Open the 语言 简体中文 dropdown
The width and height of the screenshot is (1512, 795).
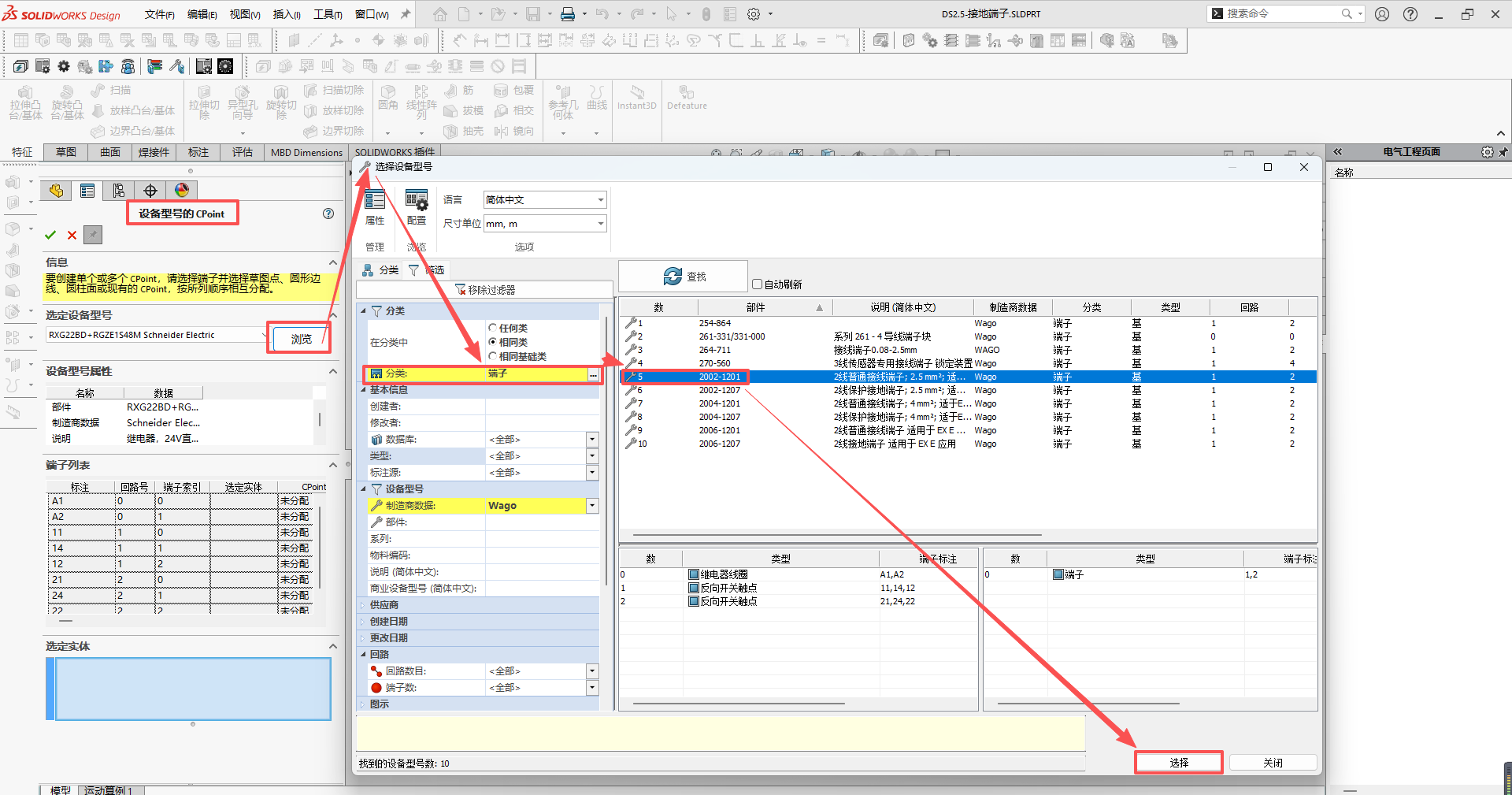tap(600, 200)
